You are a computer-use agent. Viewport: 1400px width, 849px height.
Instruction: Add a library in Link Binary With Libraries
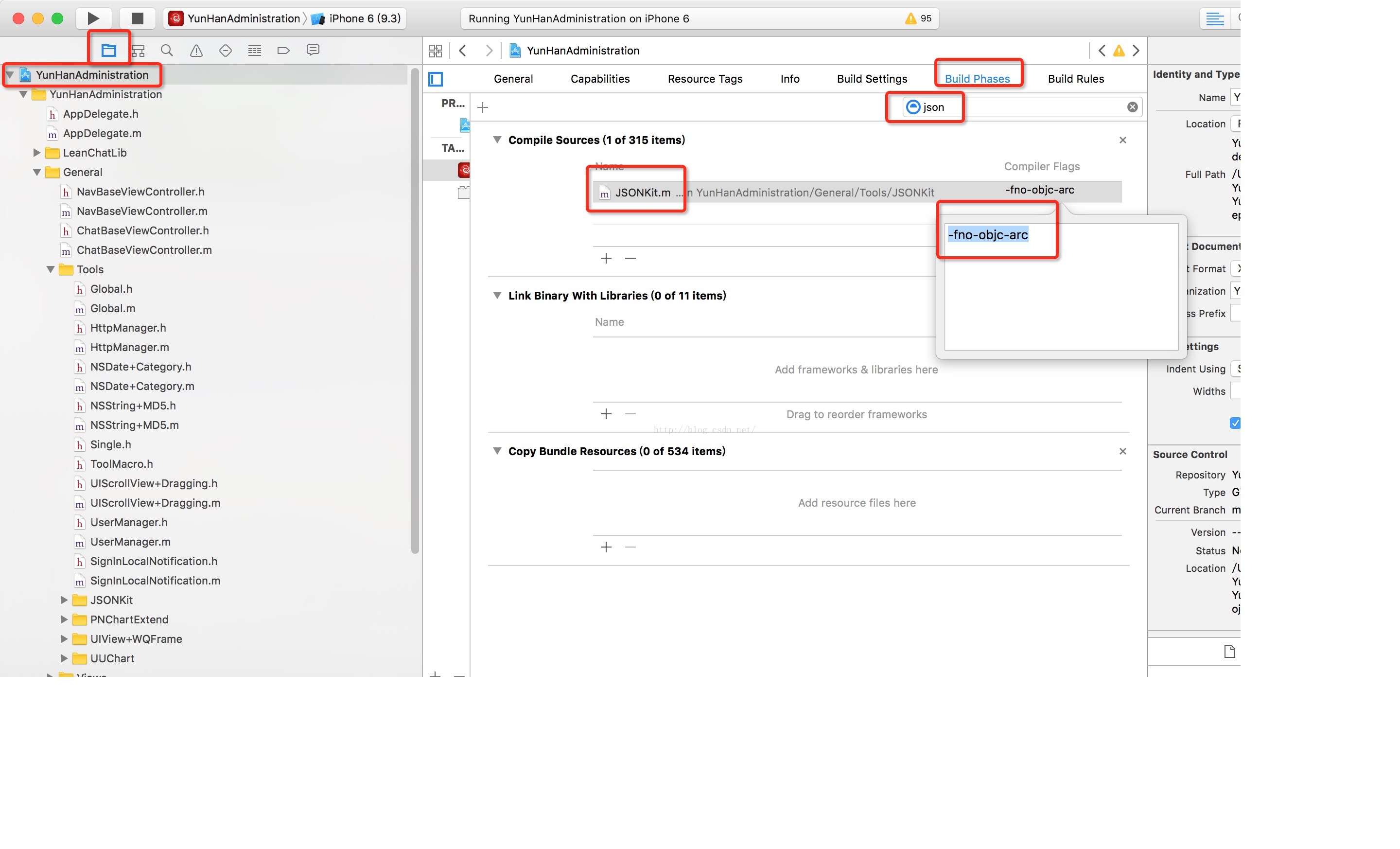[x=606, y=414]
